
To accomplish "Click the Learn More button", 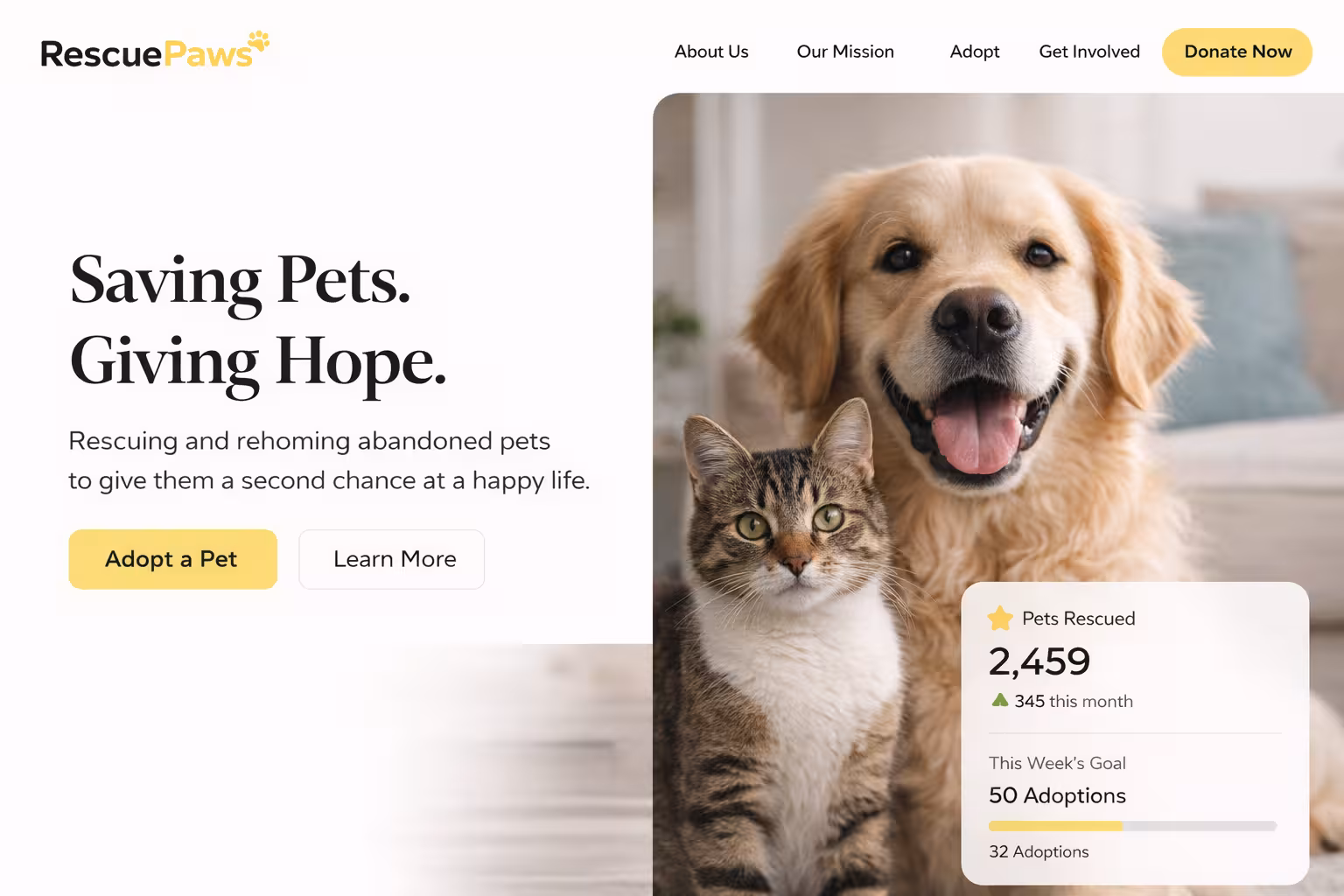I will [392, 559].
